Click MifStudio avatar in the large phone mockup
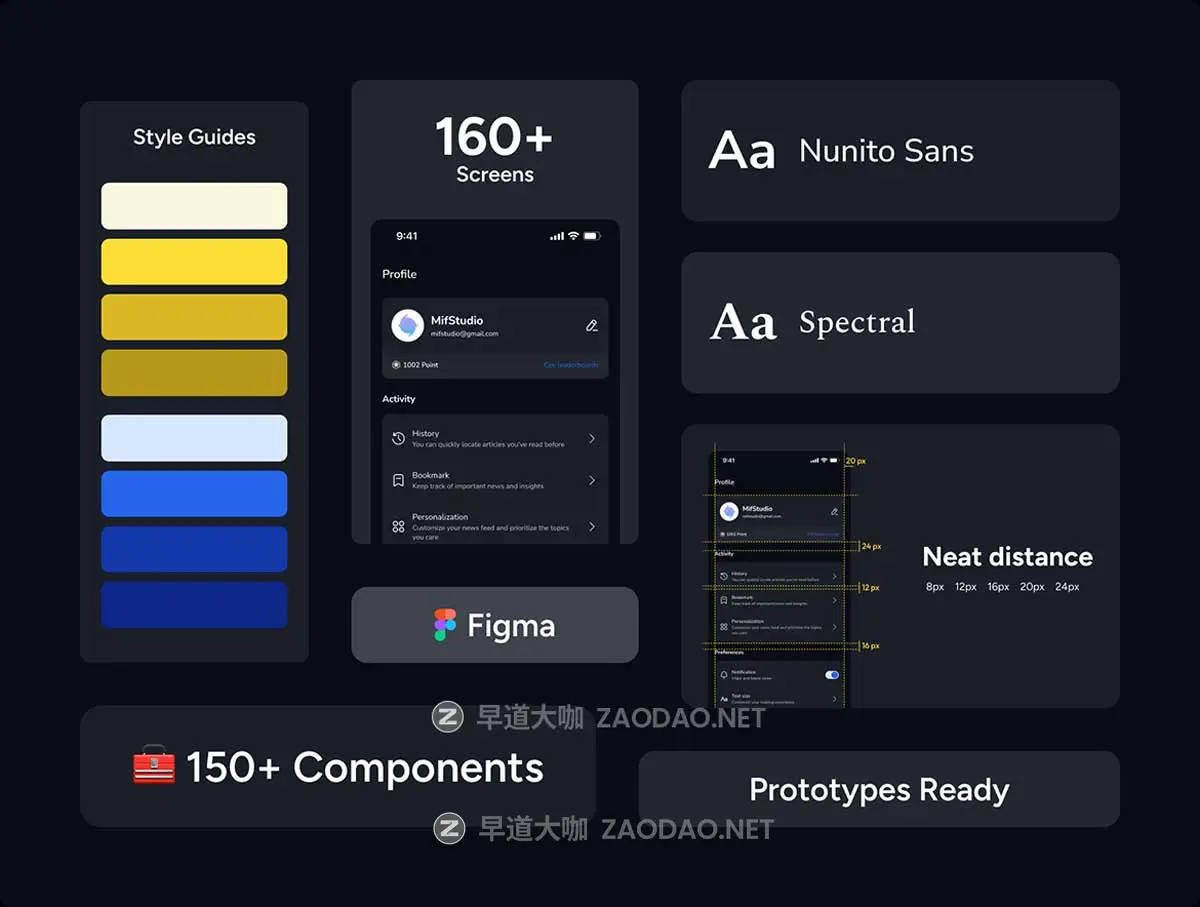The image size is (1200, 907). (x=408, y=326)
